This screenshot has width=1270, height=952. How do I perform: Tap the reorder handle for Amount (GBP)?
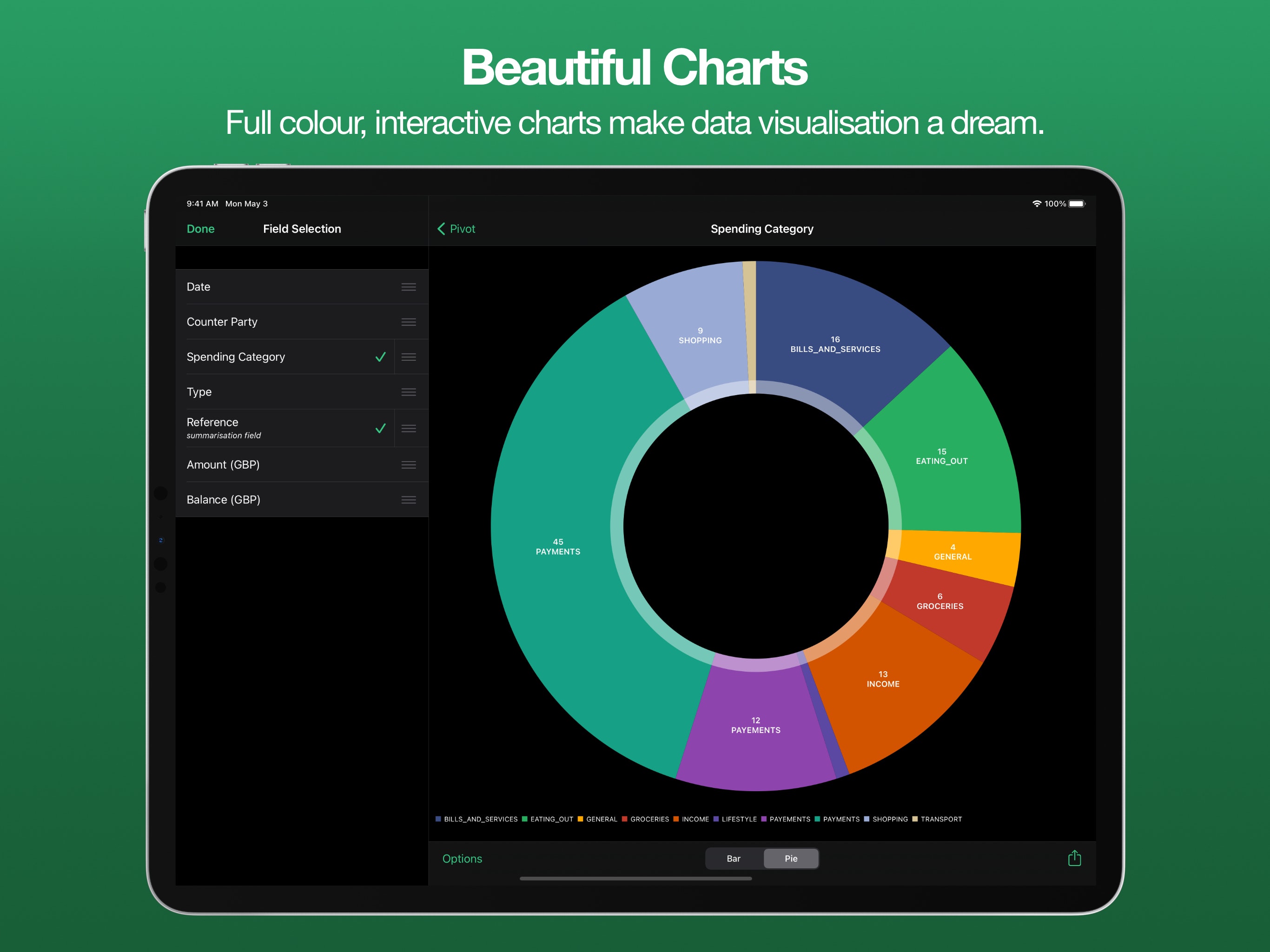click(409, 464)
